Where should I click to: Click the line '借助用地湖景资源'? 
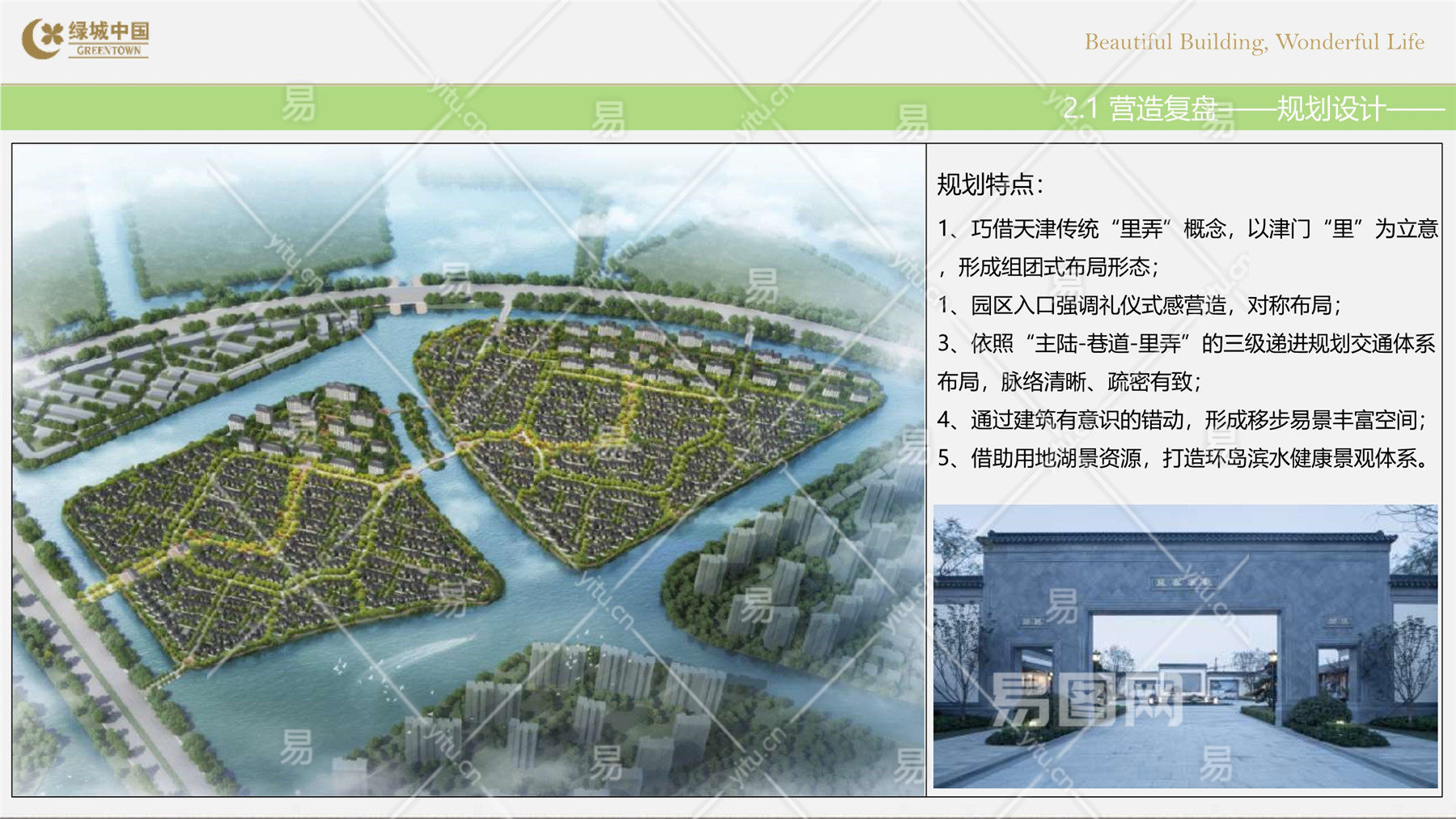(1183, 458)
